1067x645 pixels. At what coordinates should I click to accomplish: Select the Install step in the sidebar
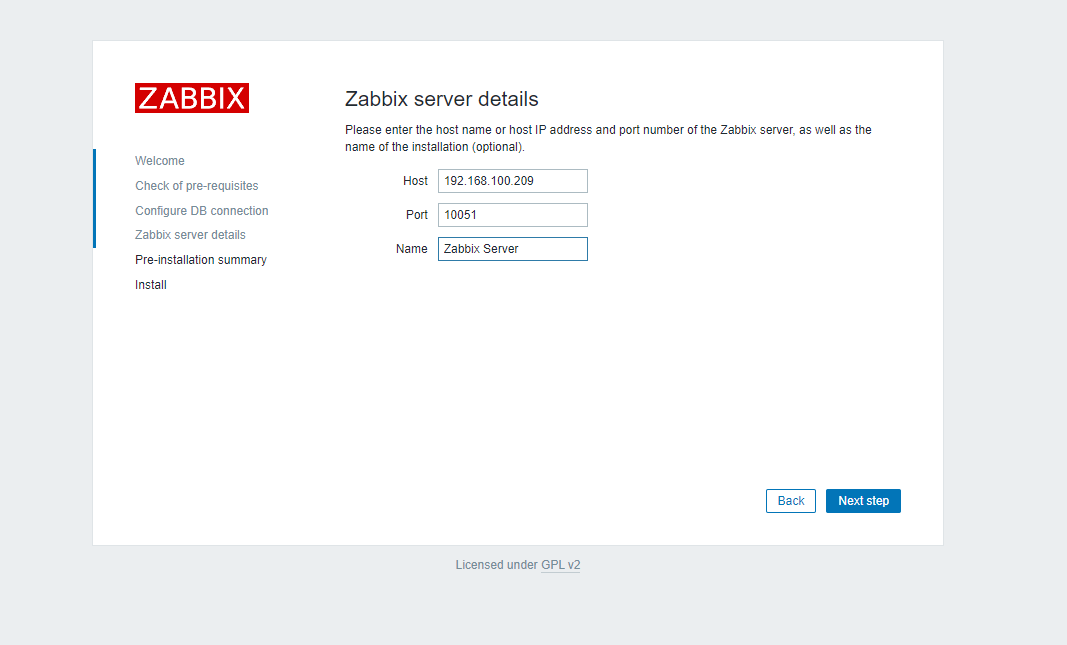(151, 285)
